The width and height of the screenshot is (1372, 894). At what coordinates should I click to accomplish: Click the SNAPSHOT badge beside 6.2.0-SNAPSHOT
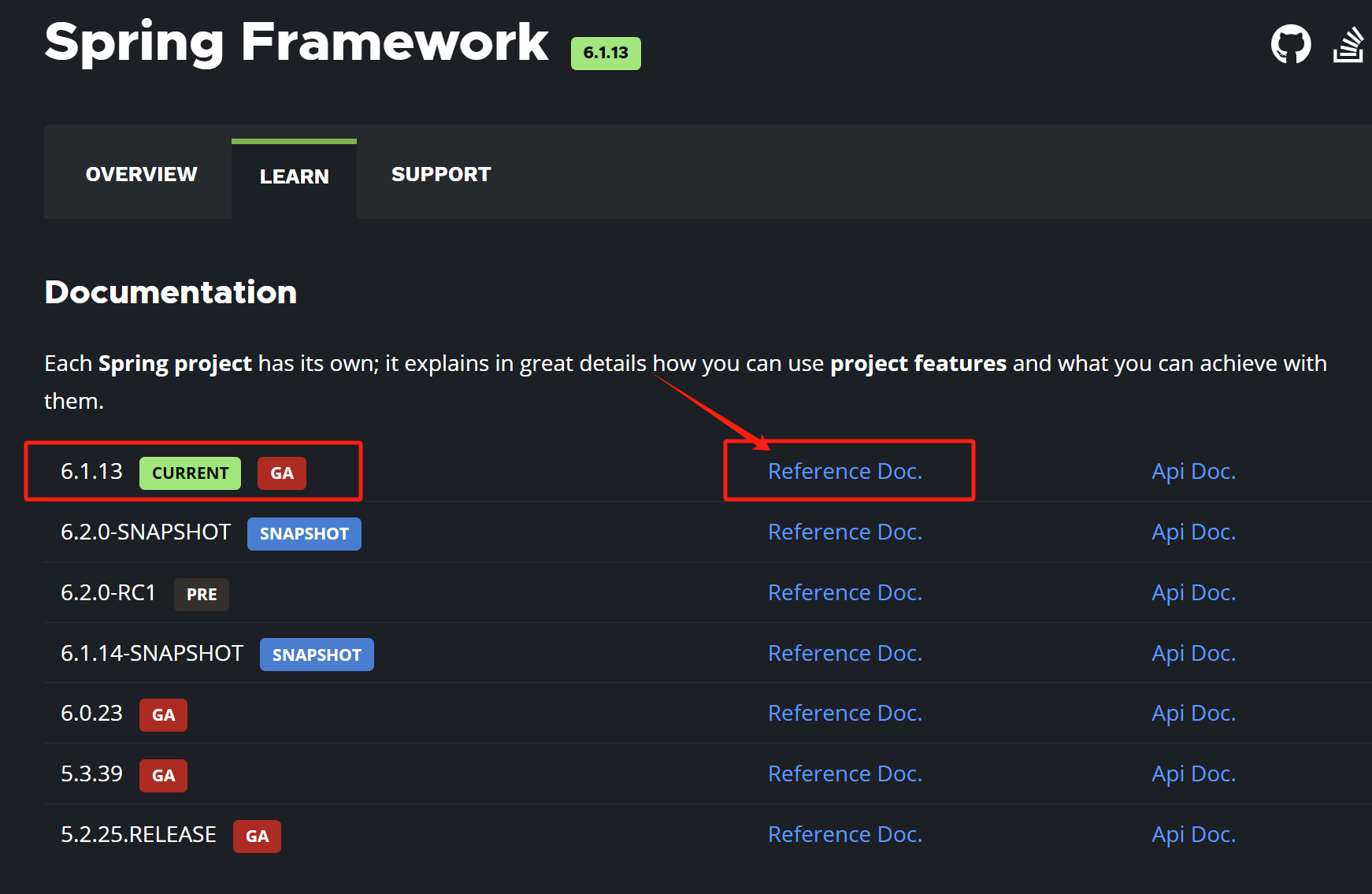(304, 534)
